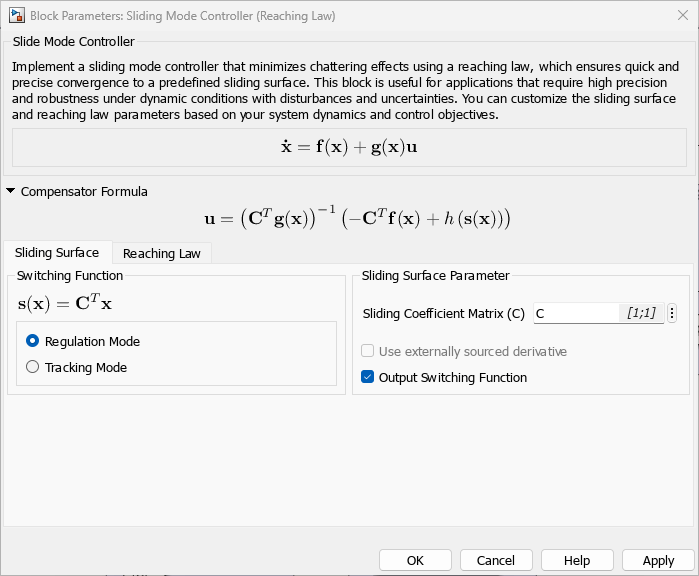Close the Block Parameters dialog
Screen dimensions: 699x576
click(683, 16)
